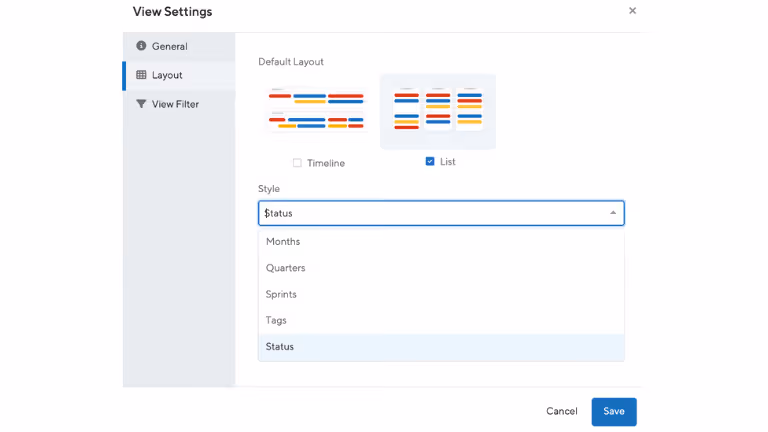Click the General info icon
Image resolution: width=768 pixels, height=432 pixels.
[141, 46]
